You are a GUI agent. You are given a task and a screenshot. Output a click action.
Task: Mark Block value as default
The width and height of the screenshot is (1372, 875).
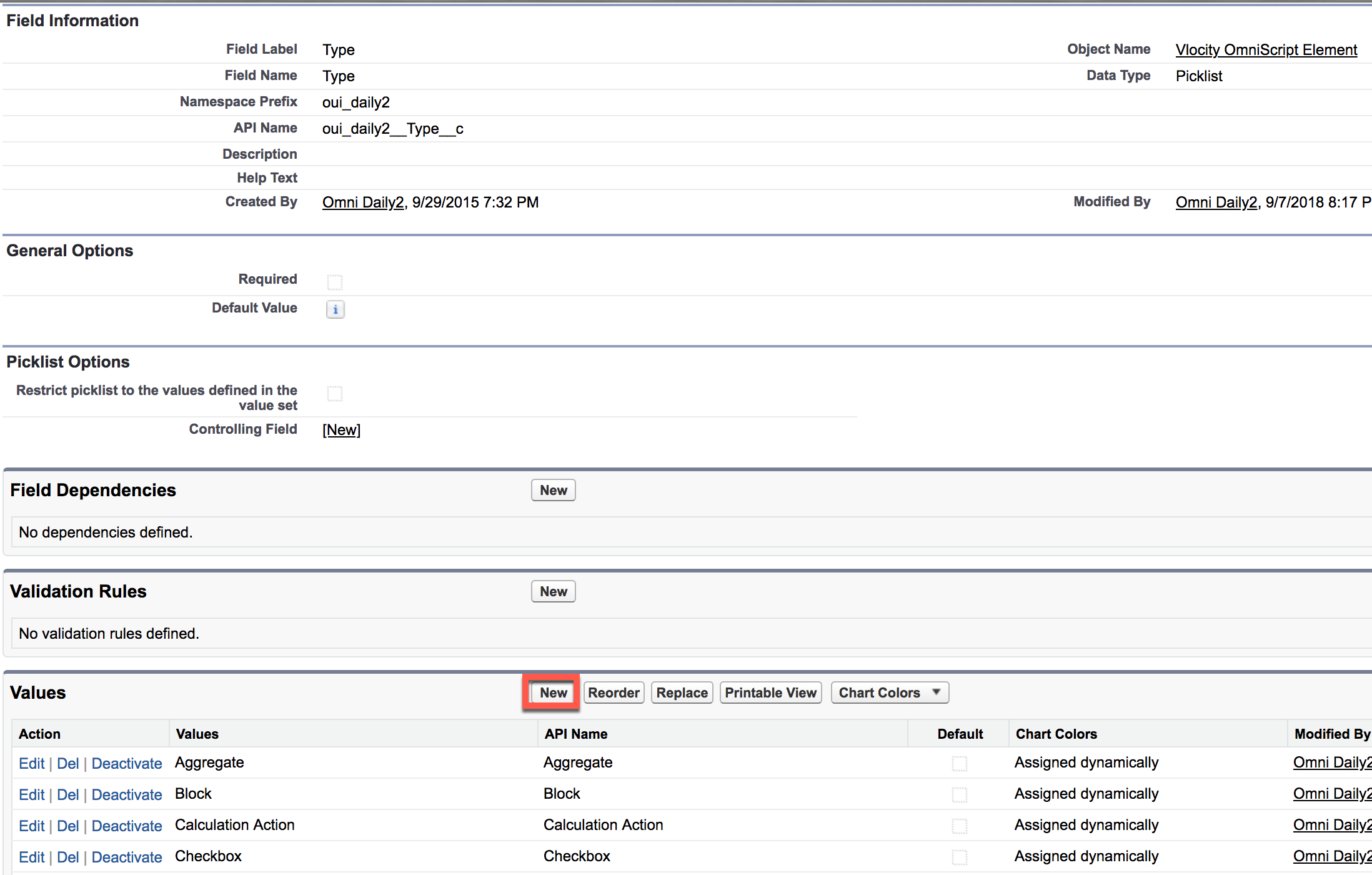click(x=960, y=795)
